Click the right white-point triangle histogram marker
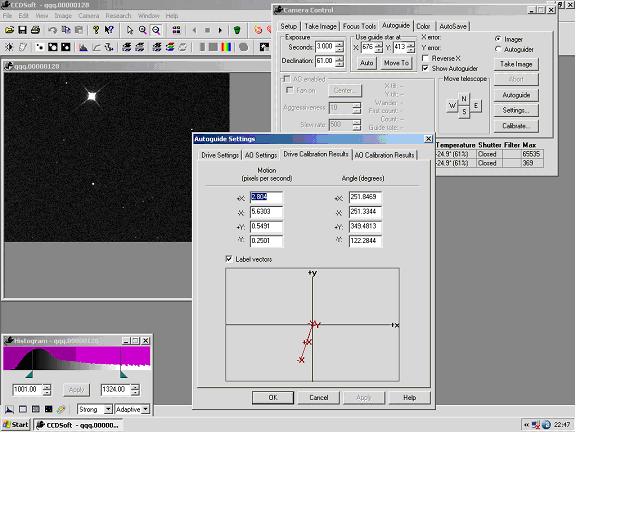This screenshot has width=640, height=512. point(123,374)
